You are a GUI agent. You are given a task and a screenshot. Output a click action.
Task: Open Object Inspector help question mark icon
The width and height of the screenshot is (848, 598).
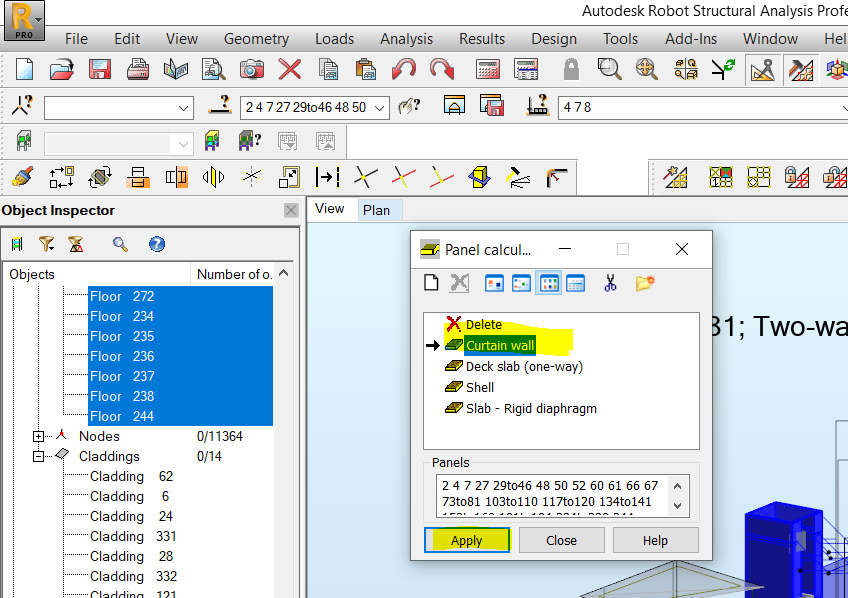pos(157,244)
